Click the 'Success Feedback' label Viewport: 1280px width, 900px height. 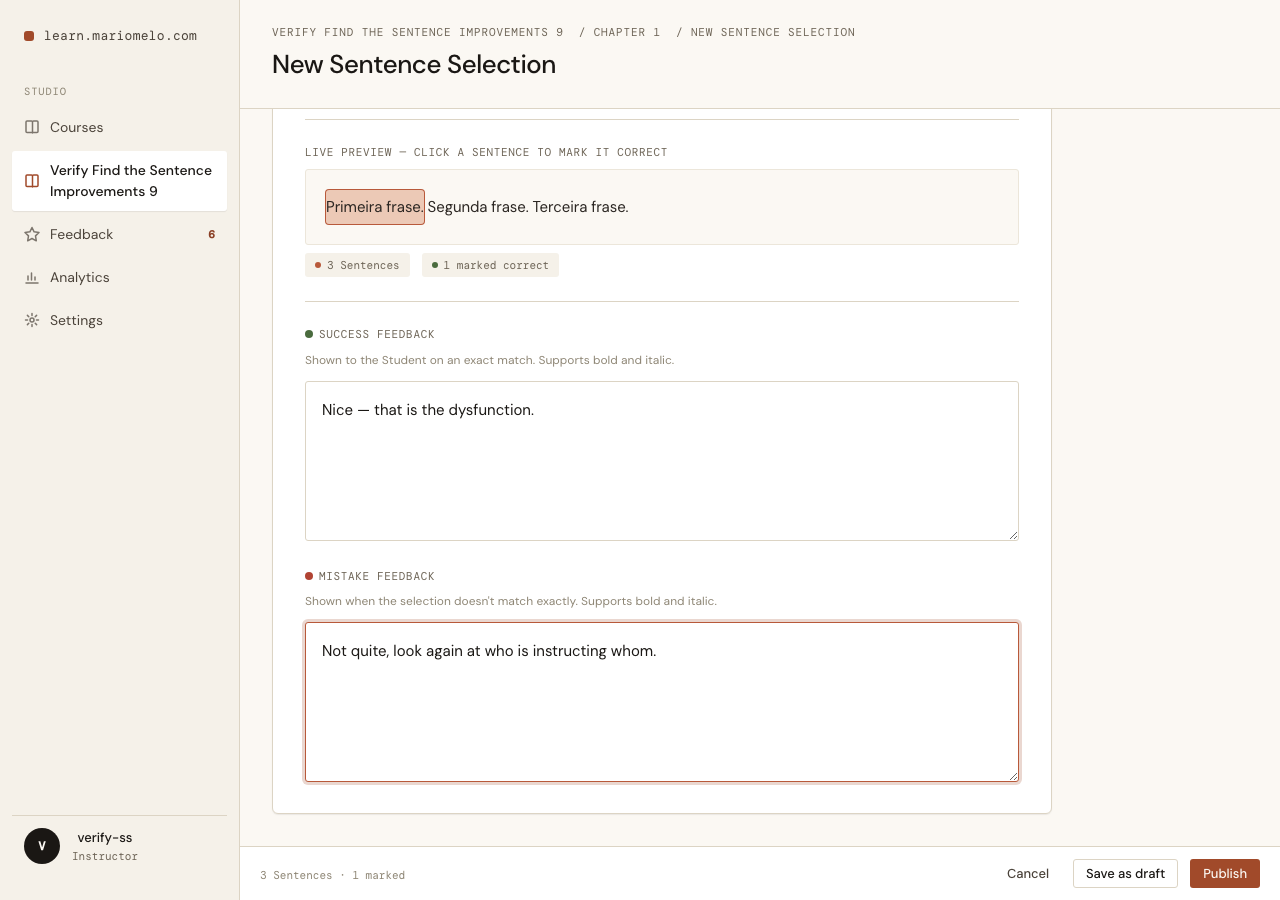(x=377, y=334)
